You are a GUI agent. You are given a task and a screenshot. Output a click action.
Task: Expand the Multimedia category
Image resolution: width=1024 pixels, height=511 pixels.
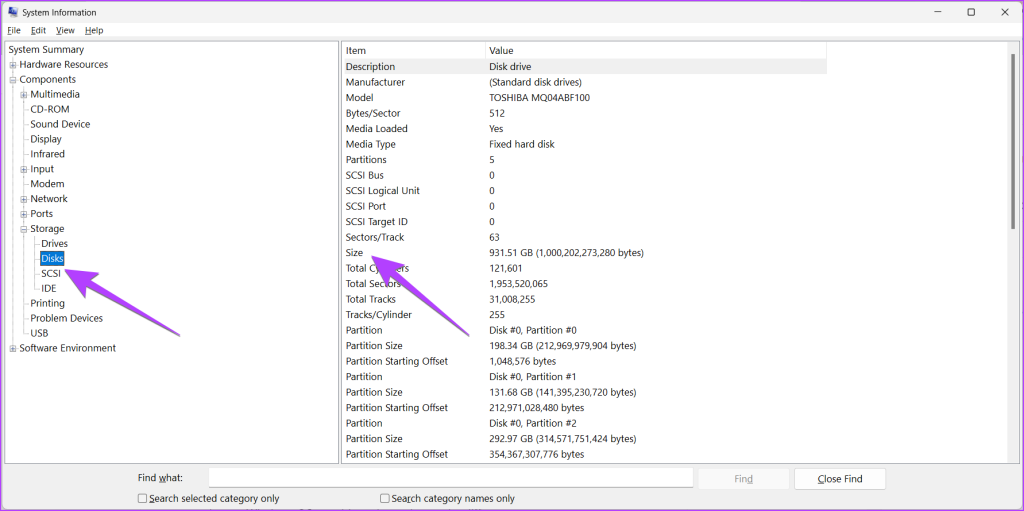pos(24,95)
